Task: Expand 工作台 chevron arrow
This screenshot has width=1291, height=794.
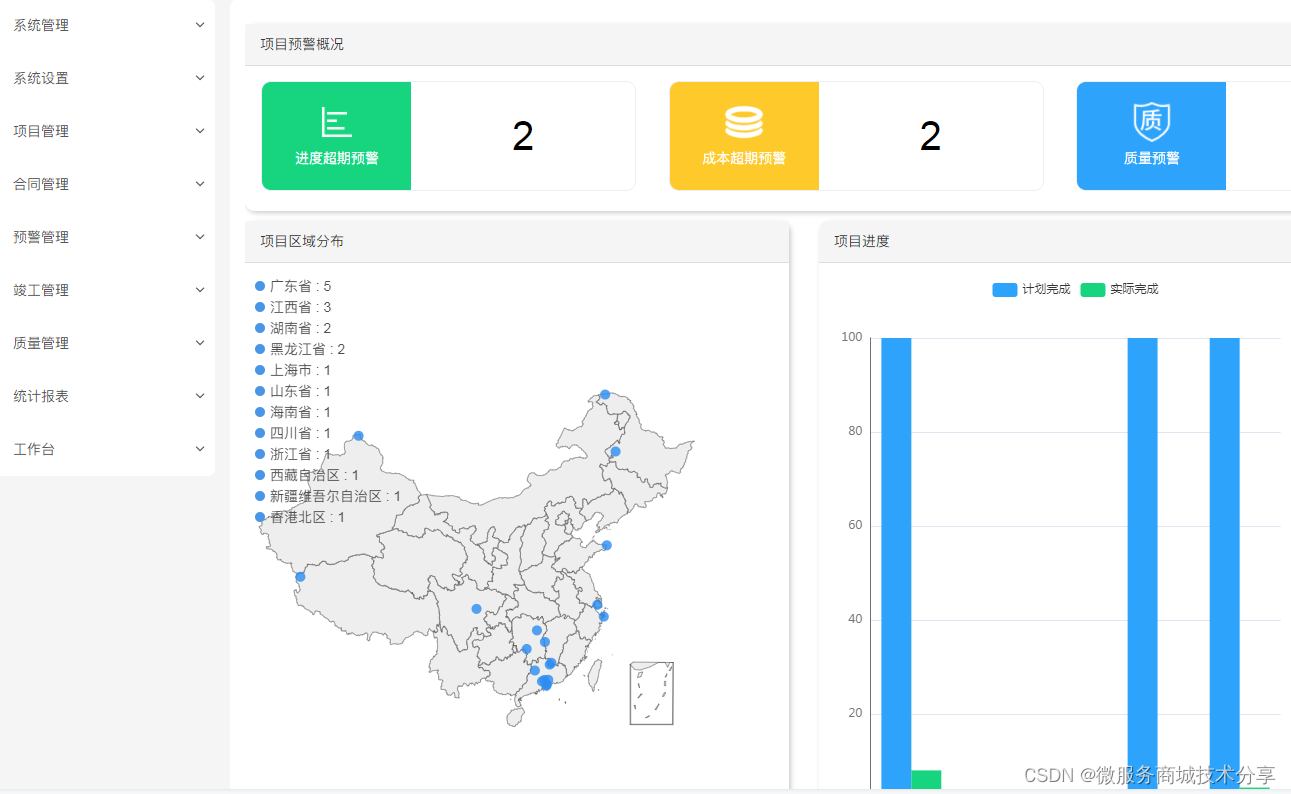Action: [200, 449]
